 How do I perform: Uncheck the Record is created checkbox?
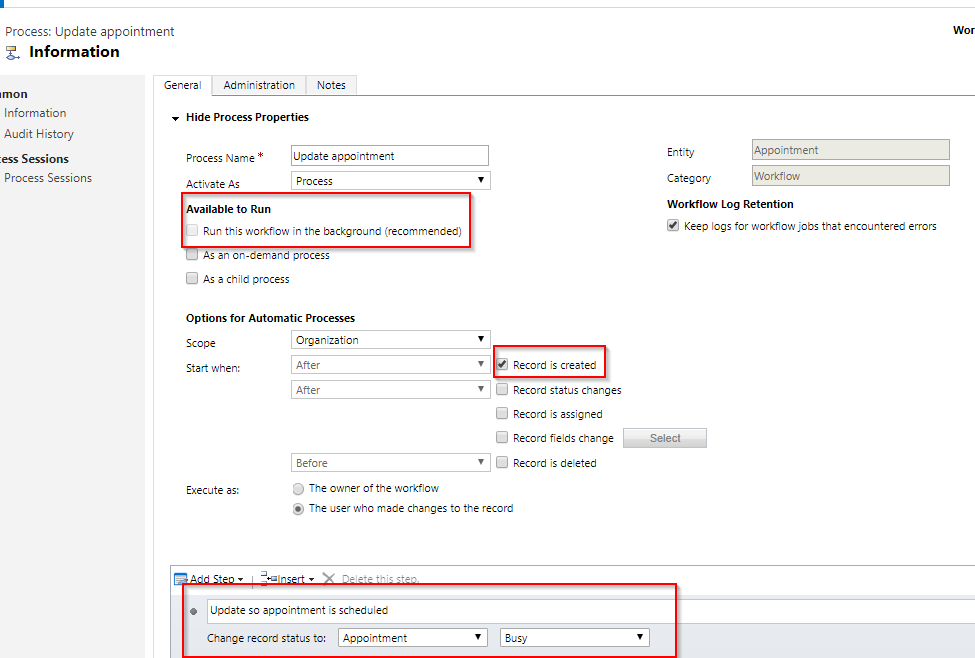pyautogui.click(x=503, y=365)
